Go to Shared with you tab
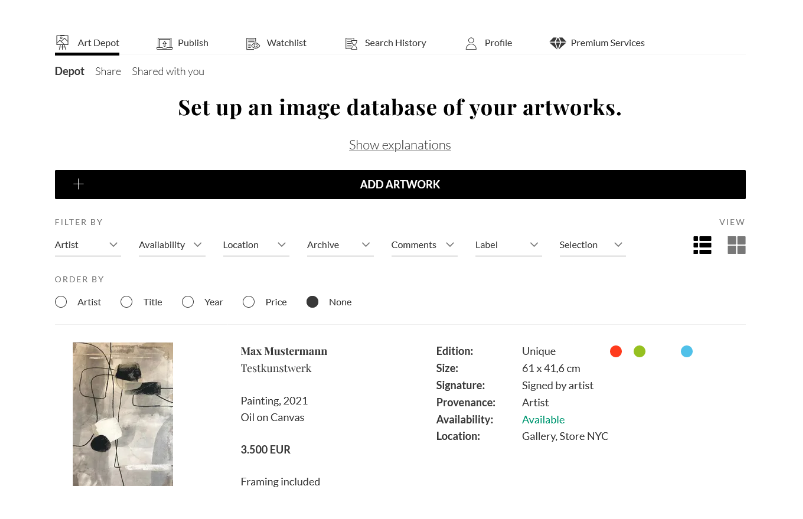This screenshot has width=803, height=519. pyautogui.click(x=168, y=71)
